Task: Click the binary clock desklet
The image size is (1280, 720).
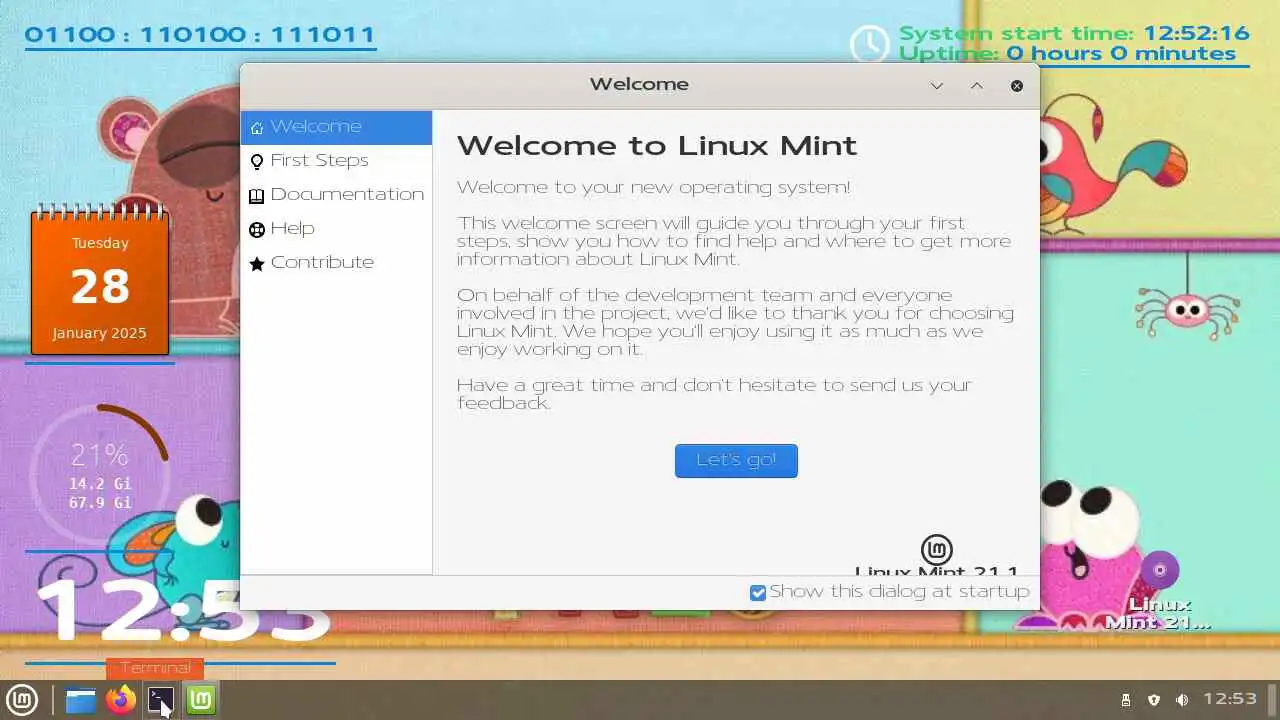Action: (200, 35)
